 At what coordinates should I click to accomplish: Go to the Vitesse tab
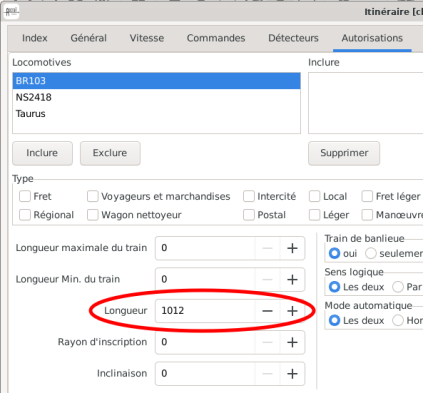point(147,38)
